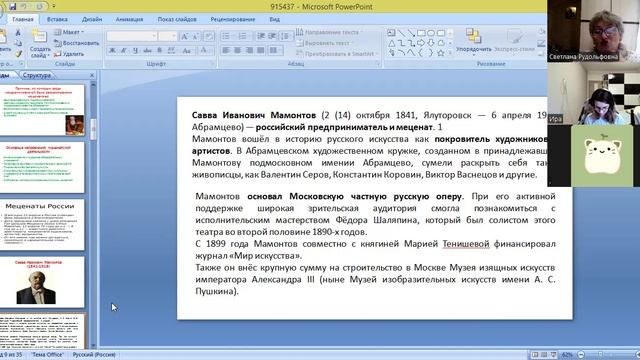Center the text
The width and height of the screenshot is (640, 360).
pos(237,51)
